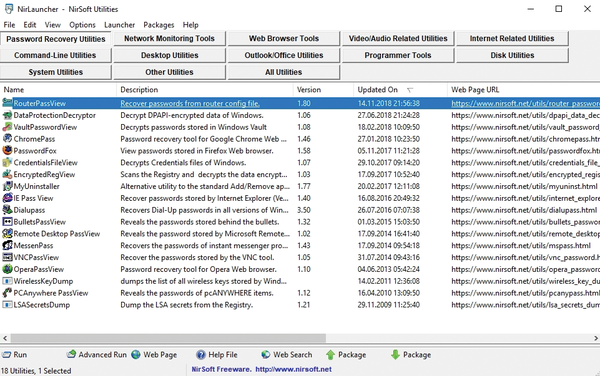Click the VaultPasswordView icon
The width and height of the screenshot is (600, 376).
point(7,127)
